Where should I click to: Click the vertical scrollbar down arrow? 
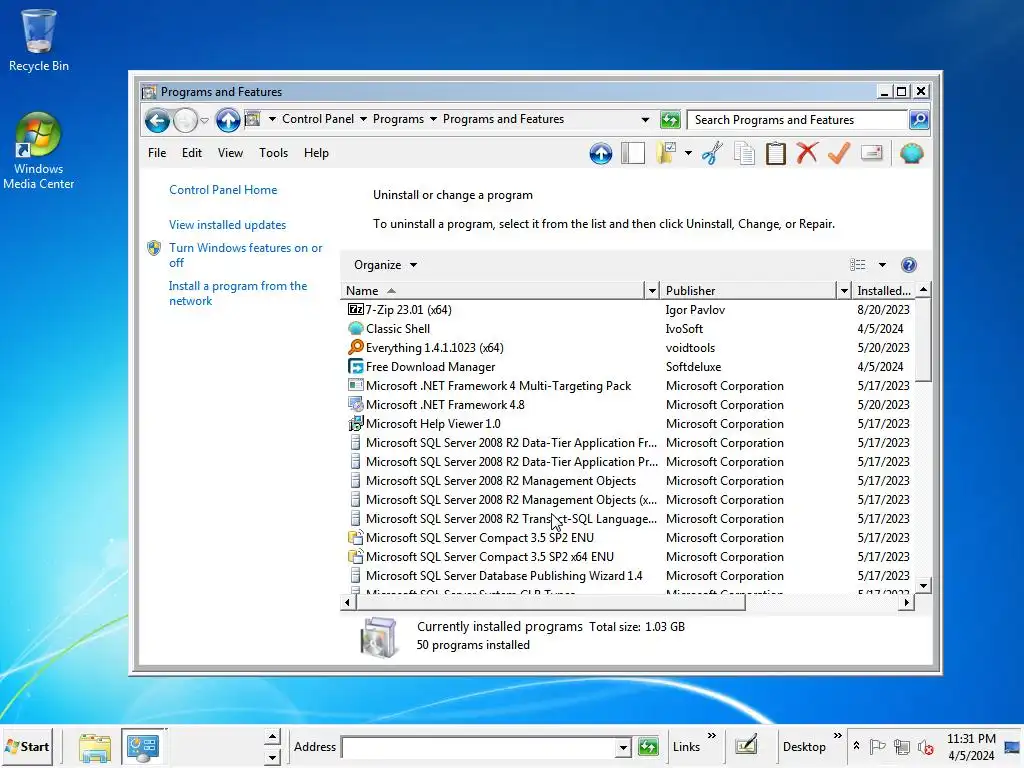pos(923,585)
